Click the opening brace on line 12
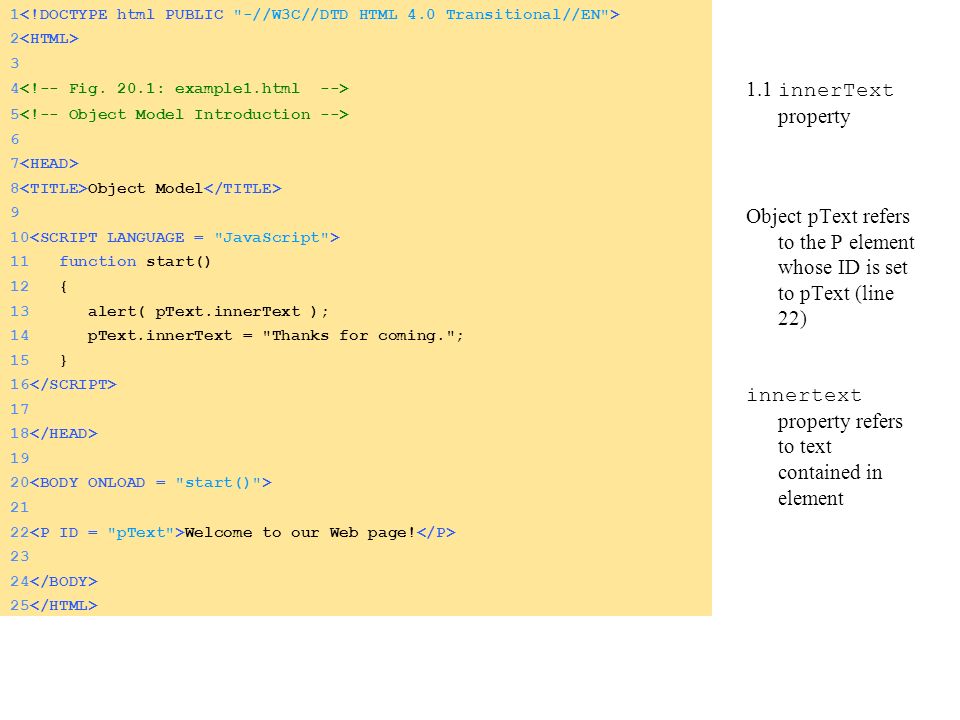 (64, 287)
